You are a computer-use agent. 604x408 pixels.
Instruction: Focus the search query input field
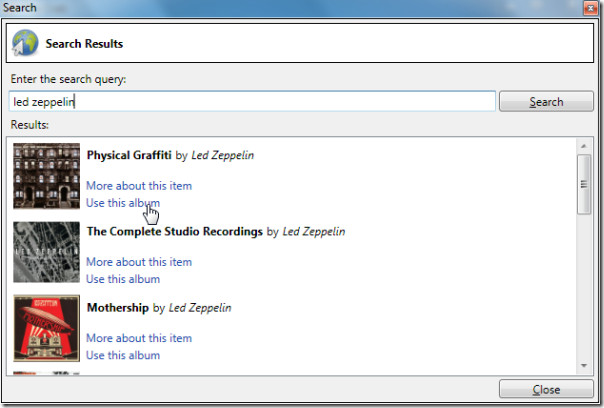coord(252,102)
